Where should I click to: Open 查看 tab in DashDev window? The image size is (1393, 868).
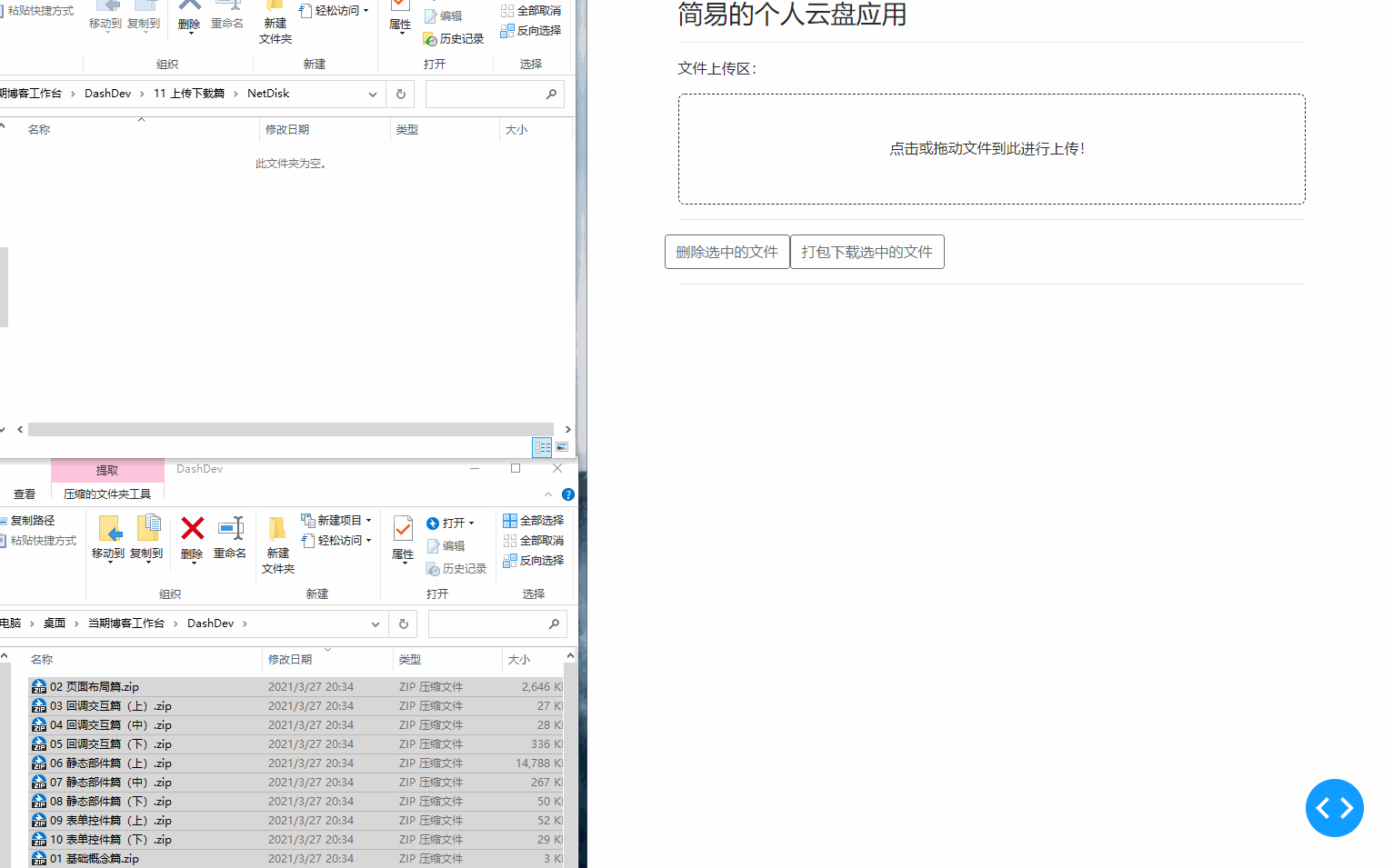pos(25,494)
